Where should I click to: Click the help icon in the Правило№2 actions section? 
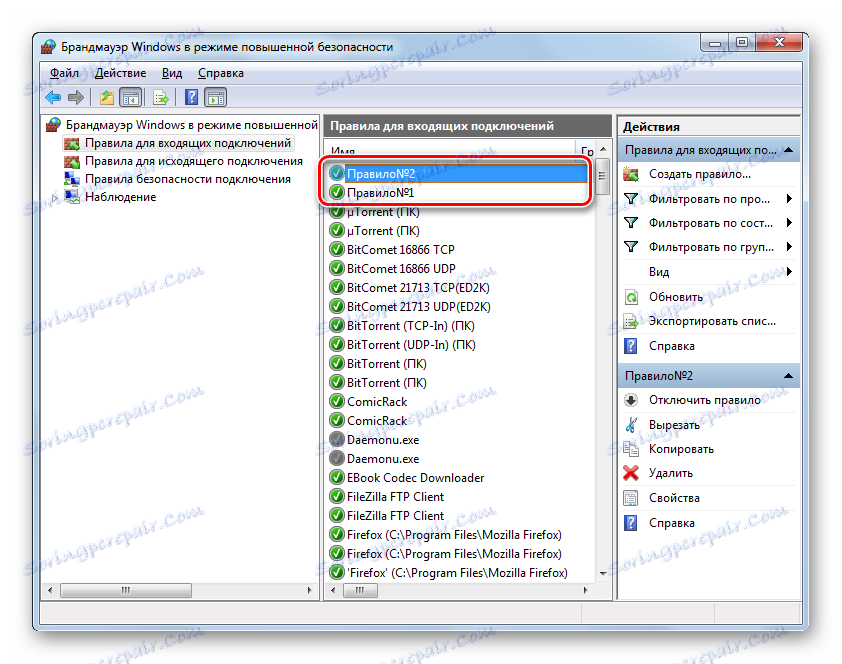631,523
